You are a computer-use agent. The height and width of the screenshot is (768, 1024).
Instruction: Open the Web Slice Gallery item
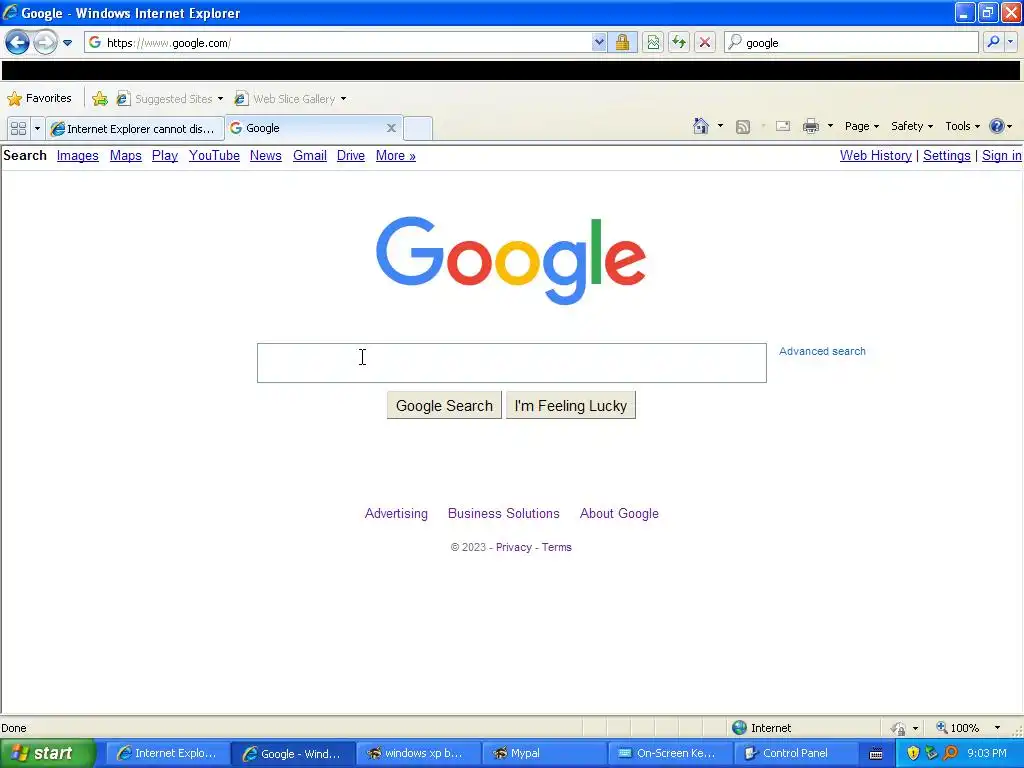(x=291, y=99)
